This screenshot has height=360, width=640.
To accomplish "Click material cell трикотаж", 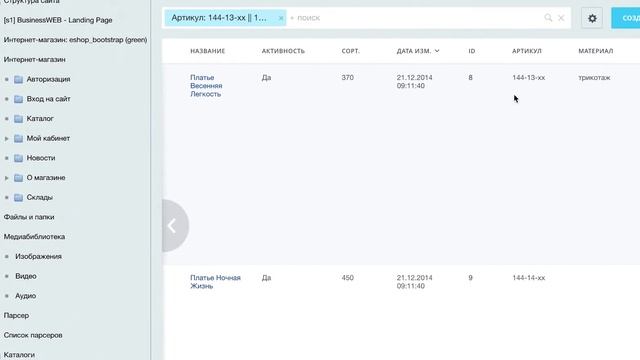I will point(594,78).
